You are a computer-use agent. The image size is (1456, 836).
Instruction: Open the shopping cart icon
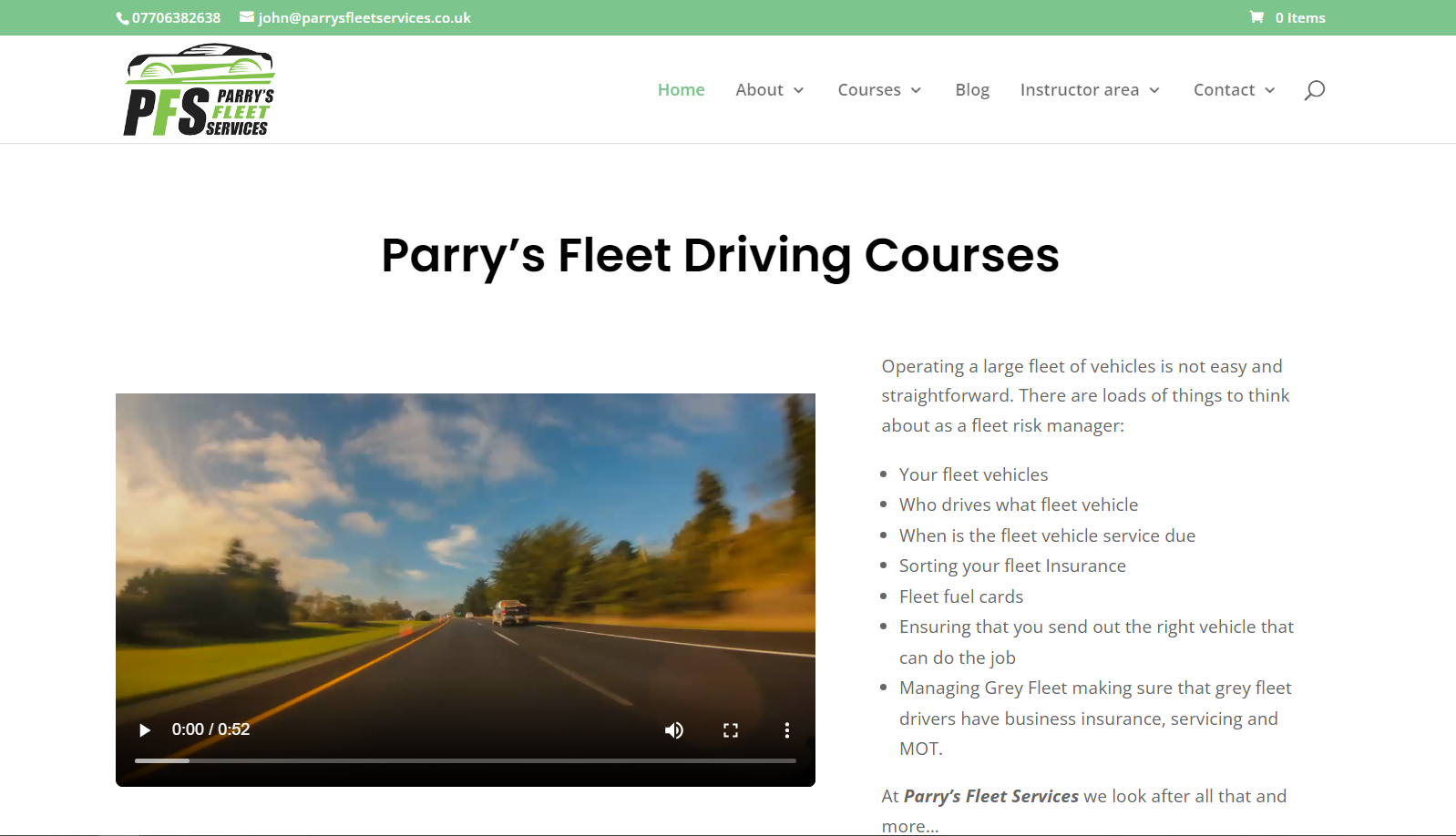[x=1256, y=17]
